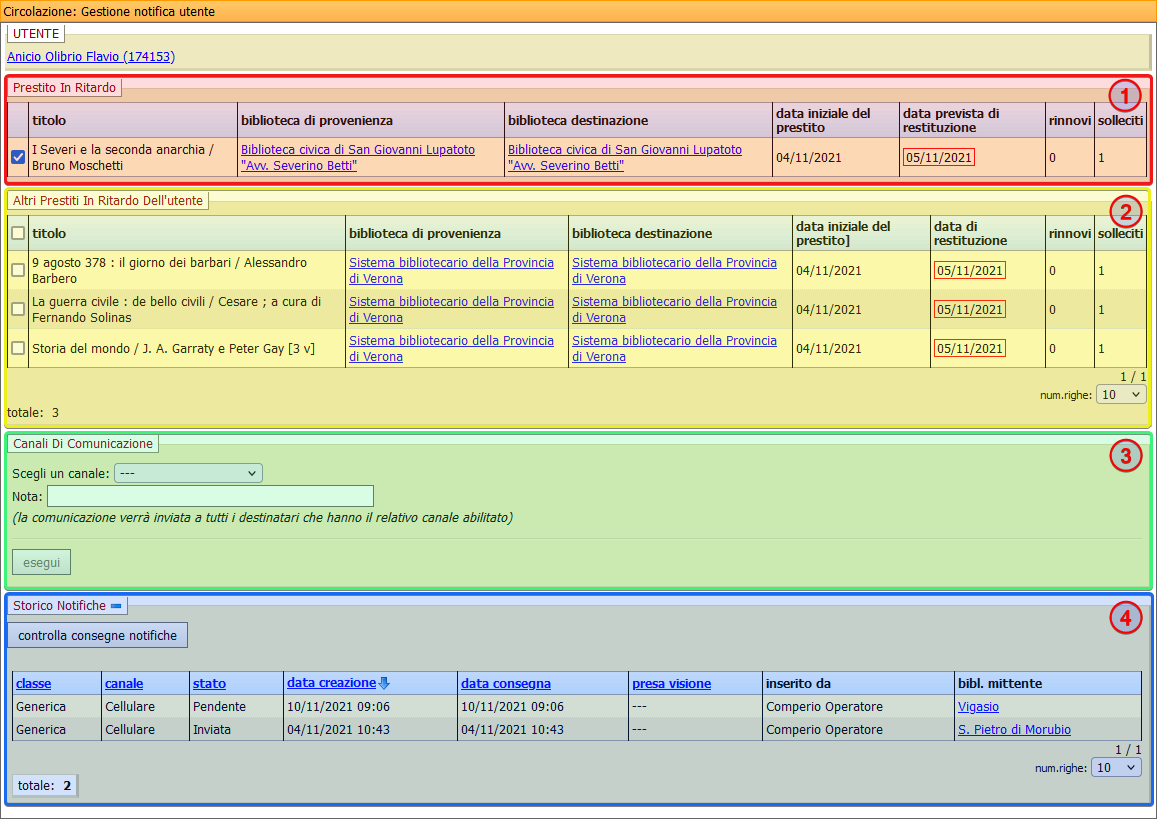Sort notifications by classe column

[33, 684]
